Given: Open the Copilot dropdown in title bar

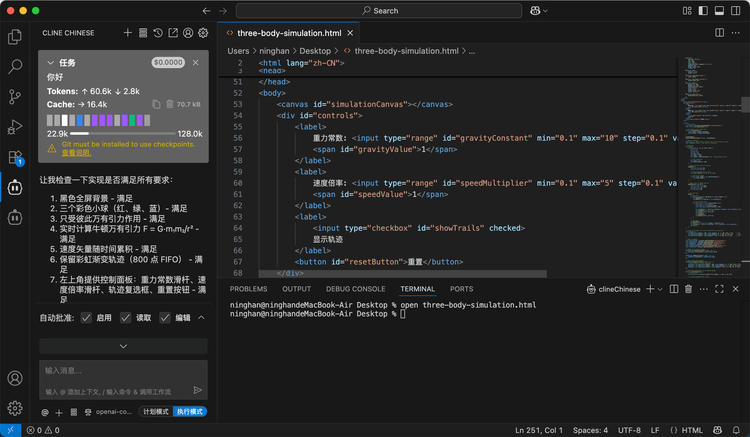Looking at the screenshot, I should point(538,11).
